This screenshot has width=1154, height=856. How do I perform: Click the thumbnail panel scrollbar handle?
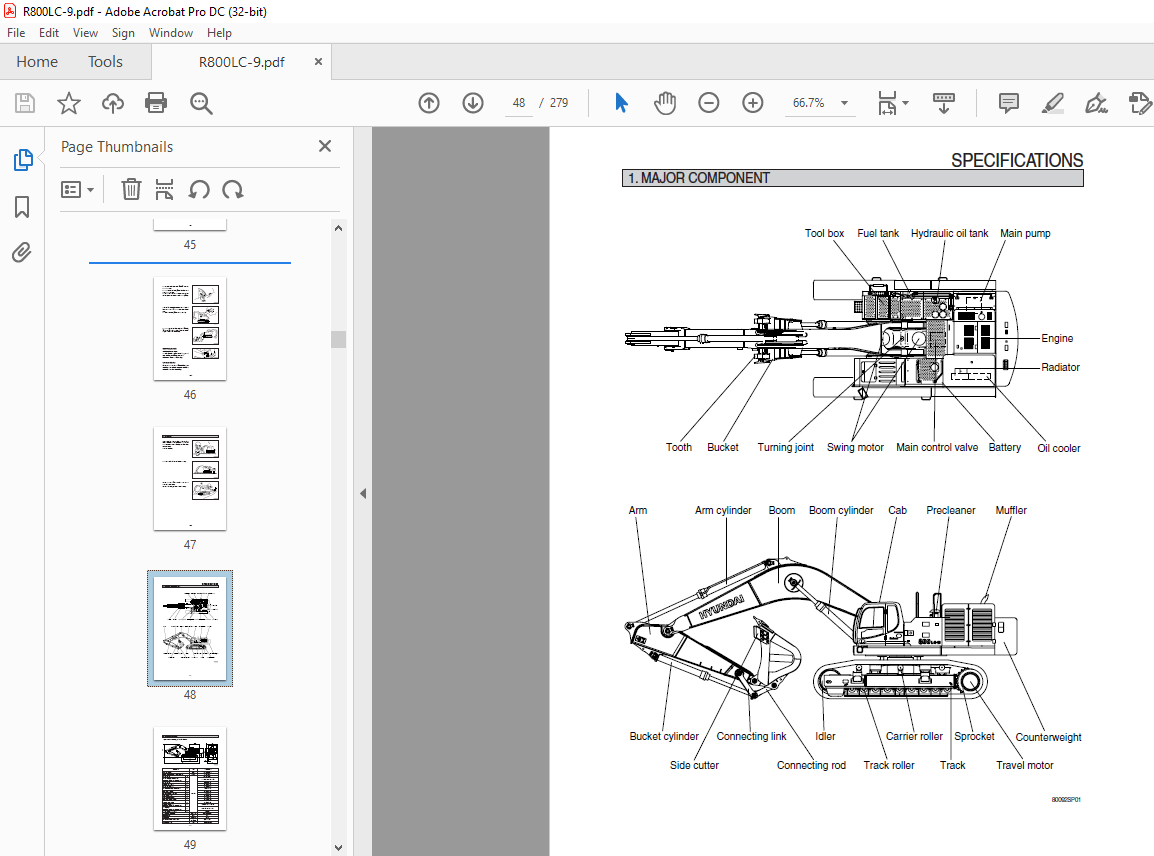[339, 339]
